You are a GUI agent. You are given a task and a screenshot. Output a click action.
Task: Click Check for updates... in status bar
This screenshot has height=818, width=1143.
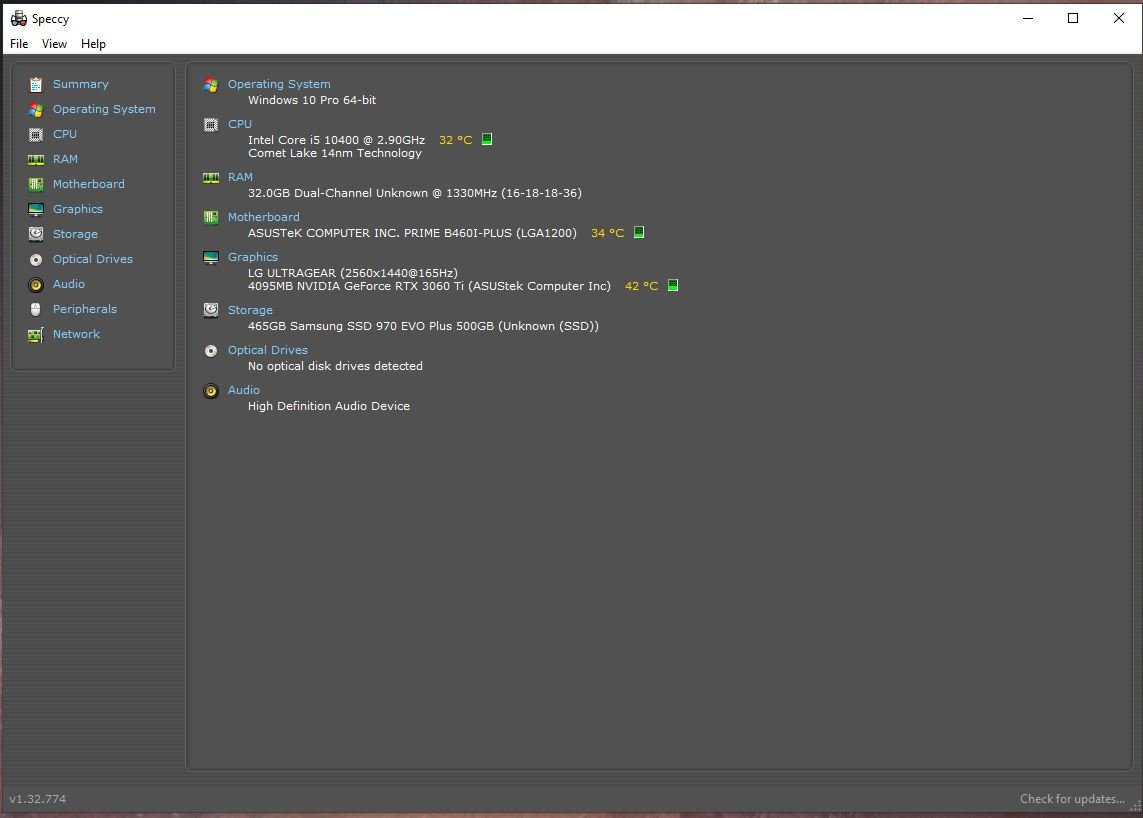1072,799
